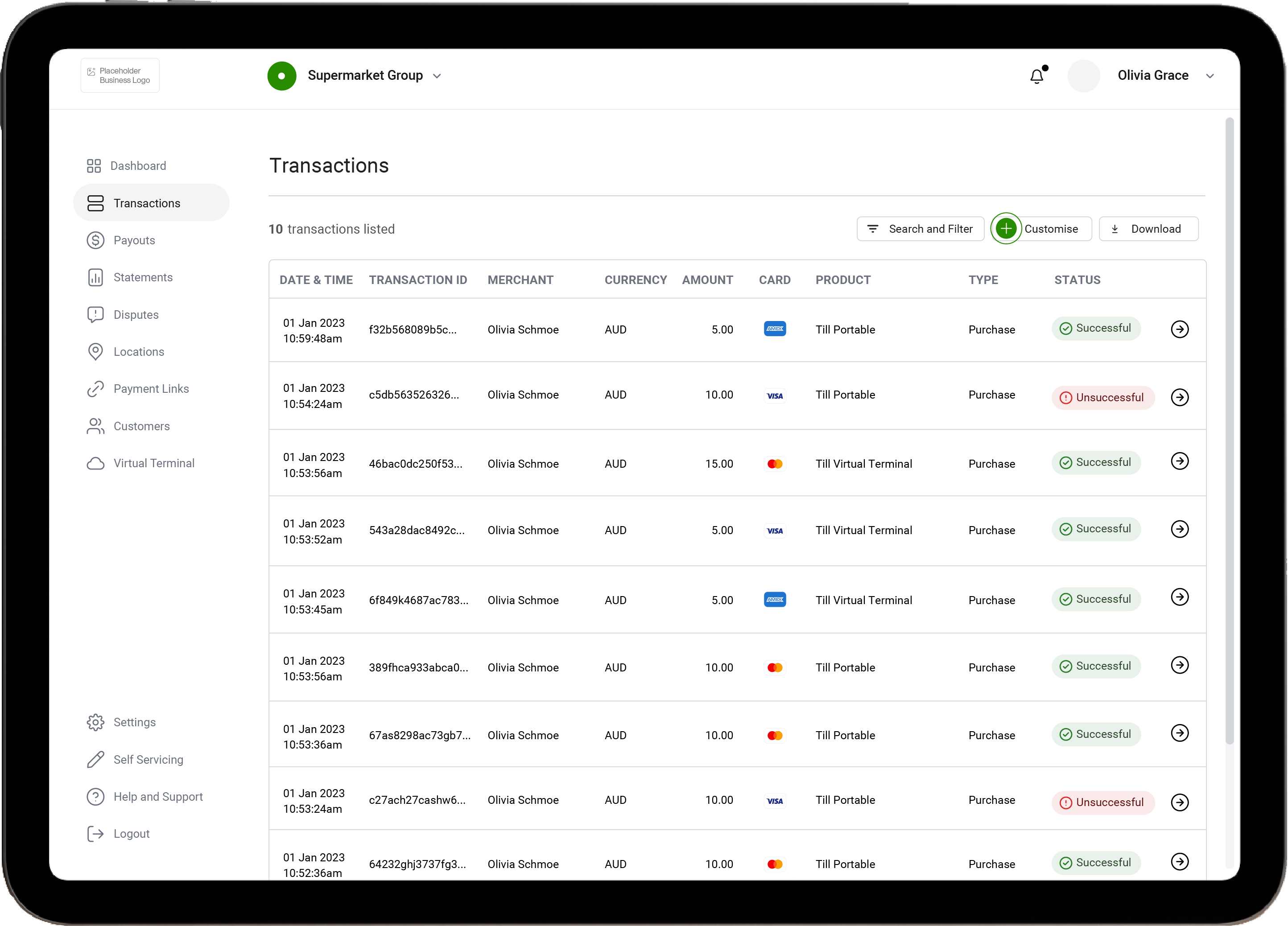Open Disputes in the sidebar
Image resolution: width=1288 pixels, height=926 pixels.
[122, 314]
